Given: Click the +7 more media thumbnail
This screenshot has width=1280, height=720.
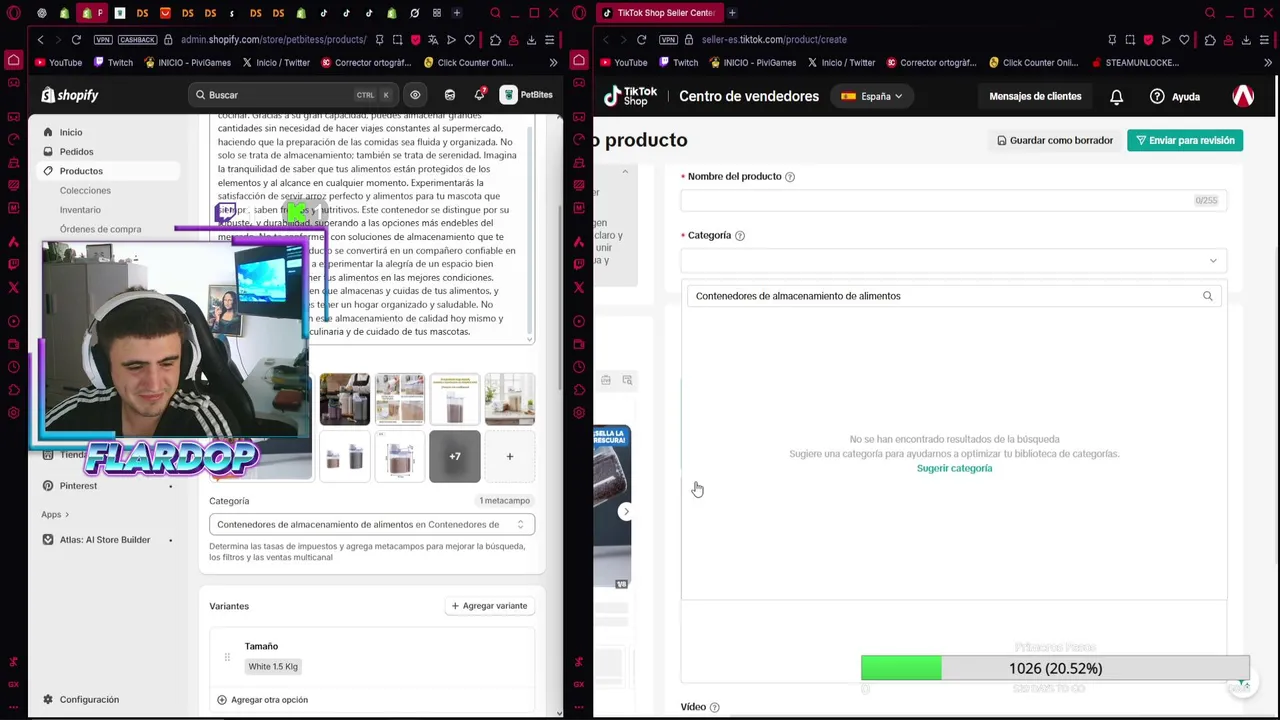Looking at the screenshot, I should [x=455, y=457].
